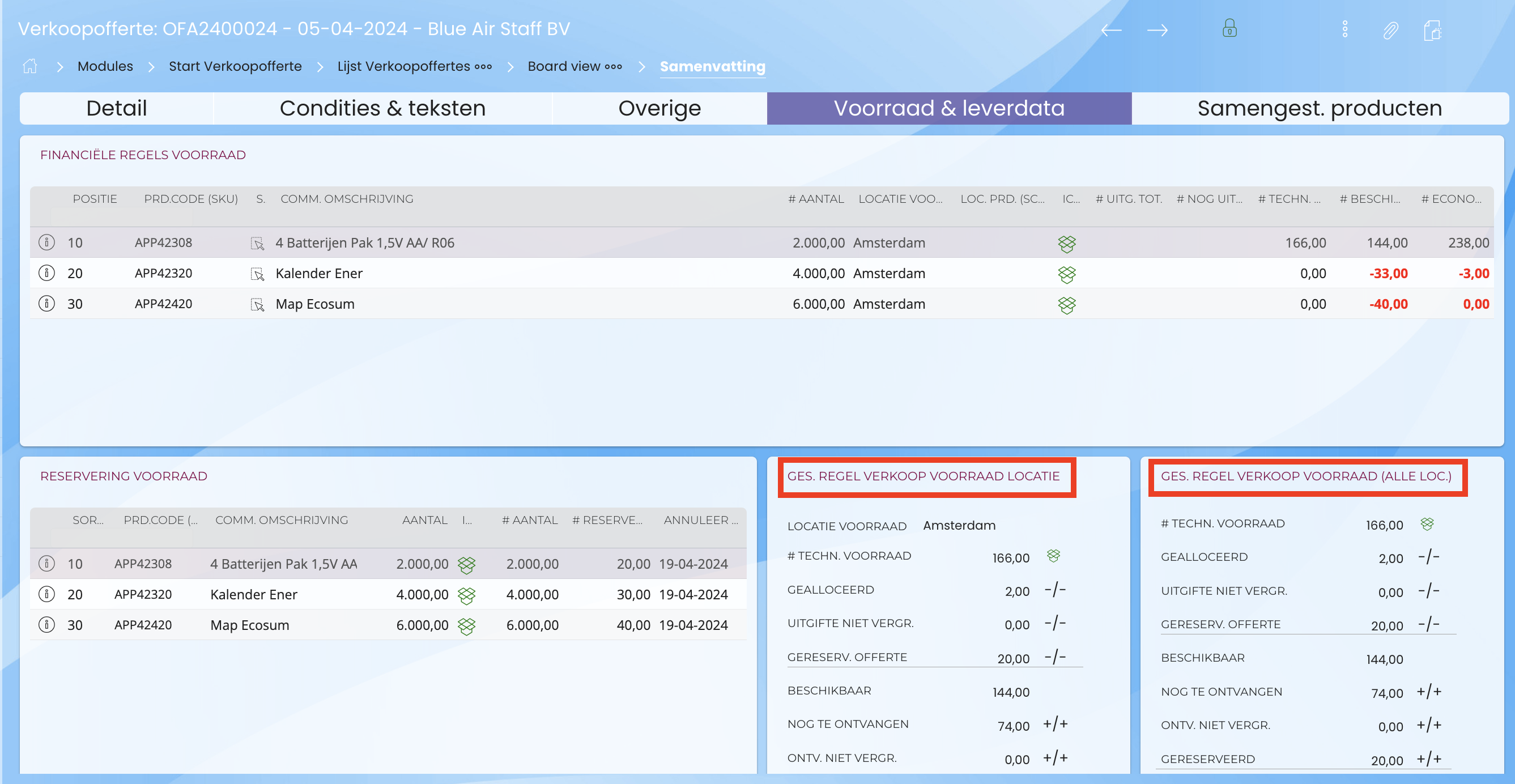Select product code APP42420 in financial table
The height and width of the screenshot is (784, 1515).
[x=164, y=304]
